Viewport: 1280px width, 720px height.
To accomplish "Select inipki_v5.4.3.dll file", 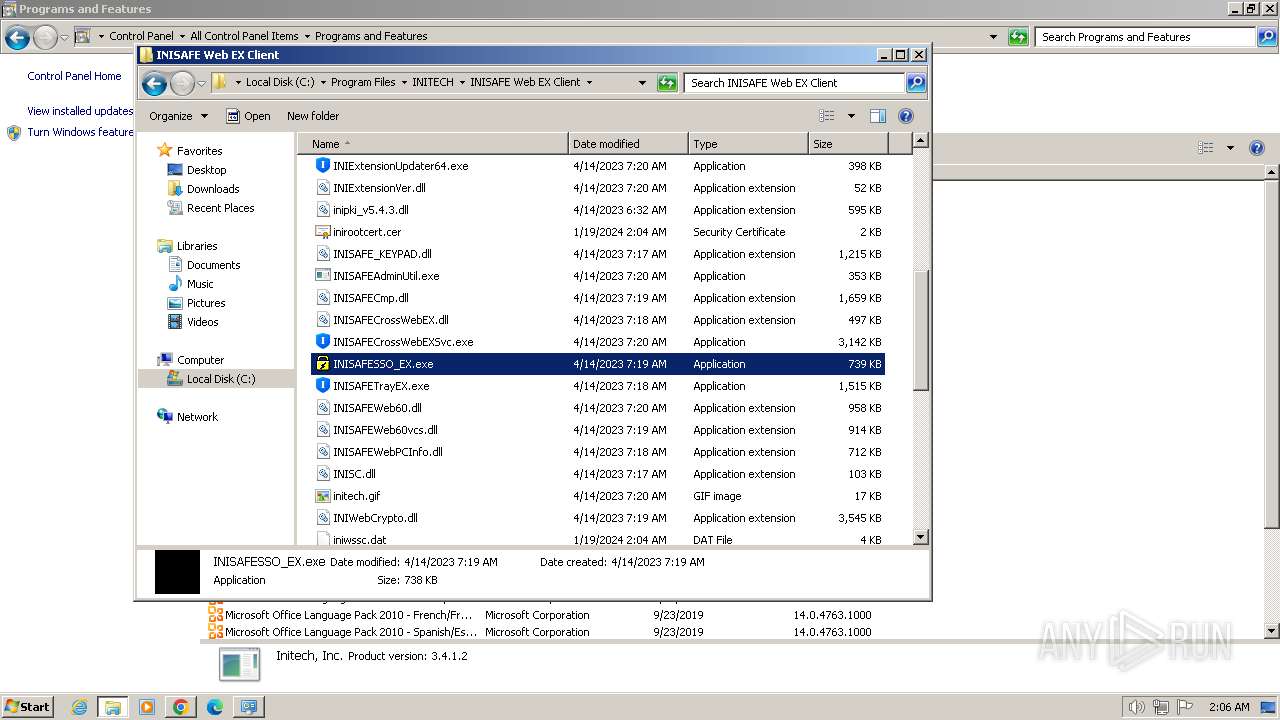I will tap(370, 210).
